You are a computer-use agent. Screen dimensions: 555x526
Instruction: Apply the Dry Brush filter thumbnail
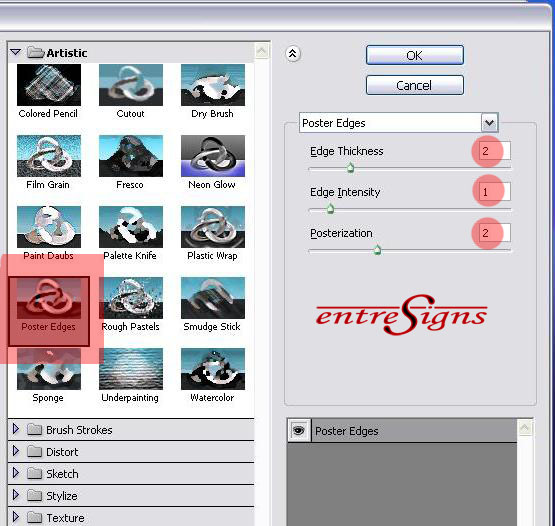click(213, 85)
